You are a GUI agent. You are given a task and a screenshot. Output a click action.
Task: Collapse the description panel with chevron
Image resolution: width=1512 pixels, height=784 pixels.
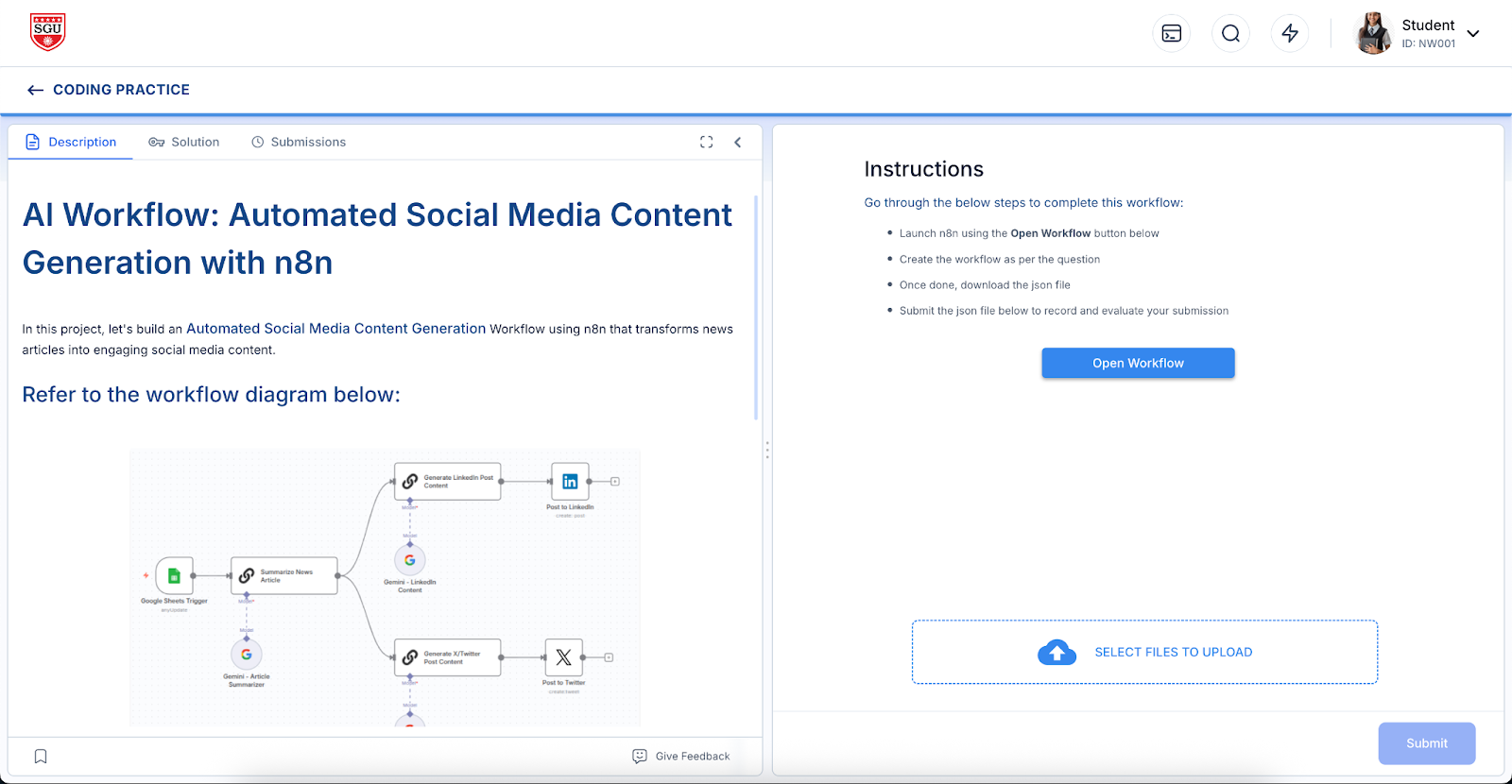click(738, 142)
